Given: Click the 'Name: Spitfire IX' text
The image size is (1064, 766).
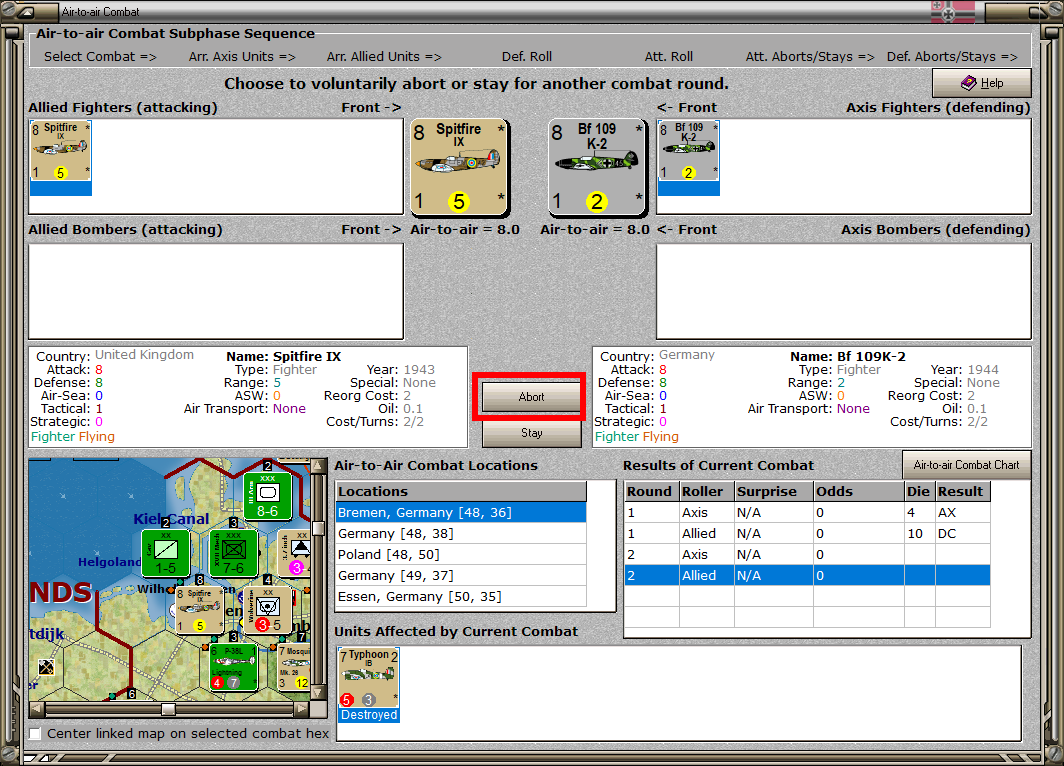Looking at the screenshot, I should 284,356.
